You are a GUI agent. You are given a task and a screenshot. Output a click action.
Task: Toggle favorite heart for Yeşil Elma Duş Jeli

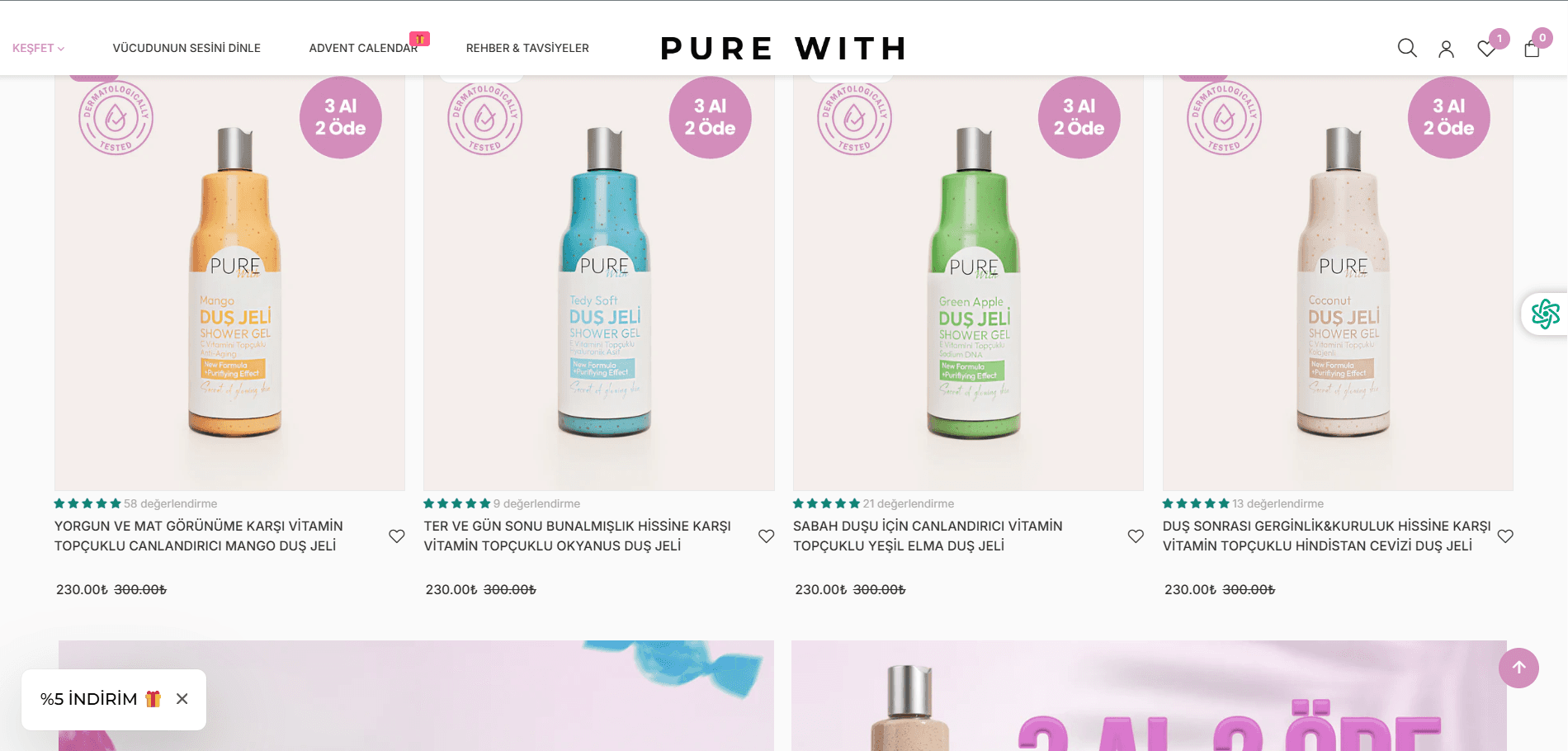click(1136, 536)
